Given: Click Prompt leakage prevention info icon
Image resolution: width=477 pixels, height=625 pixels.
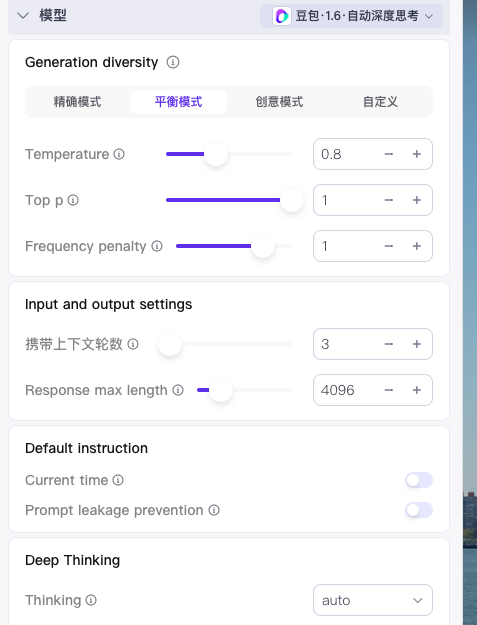Looking at the screenshot, I should [214, 510].
